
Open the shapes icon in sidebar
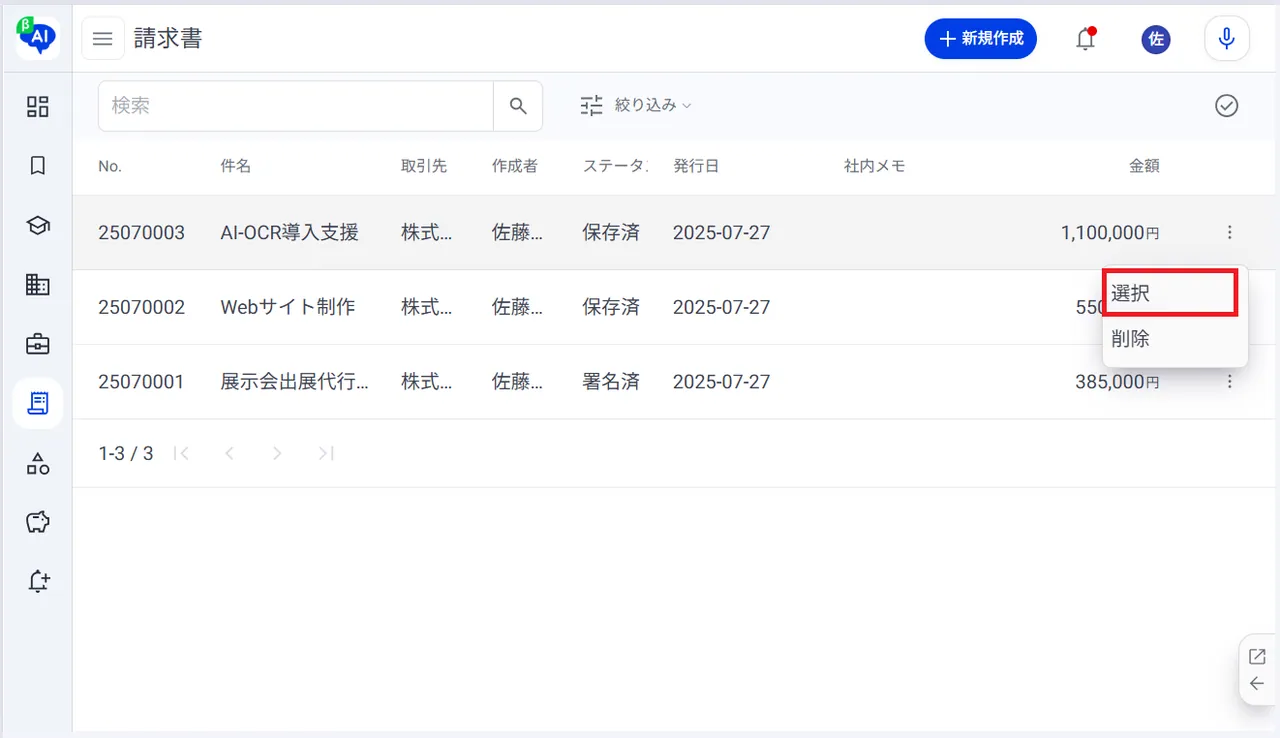click(x=37, y=463)
